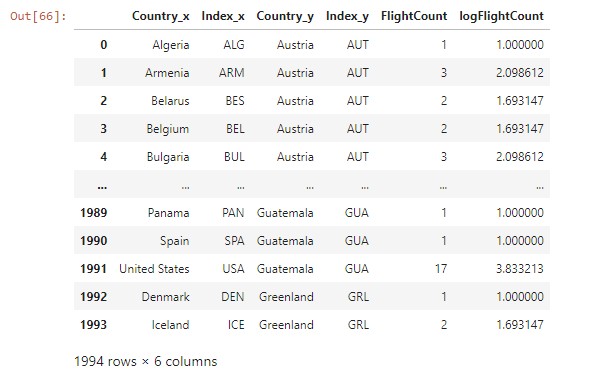Select the Panama cell in row 1989
The width and height of the screenshot is (596, 377).
click(x=168, y=213)
